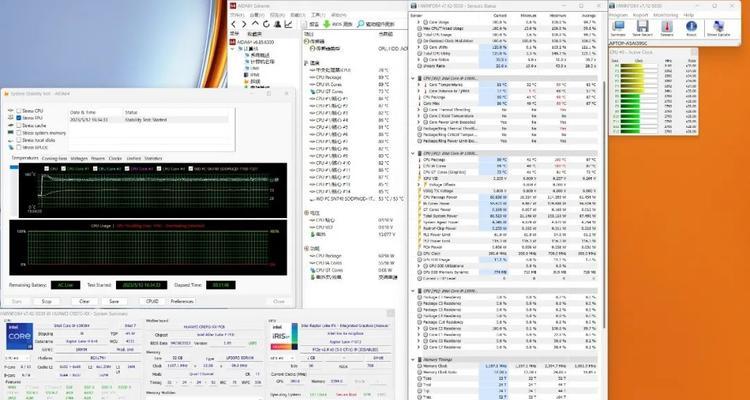Image resolution: width=750 pixels, height=400 pixels.
Task: Open the CPU #0 selector in System Summary
Action: (x=17, y=358)
